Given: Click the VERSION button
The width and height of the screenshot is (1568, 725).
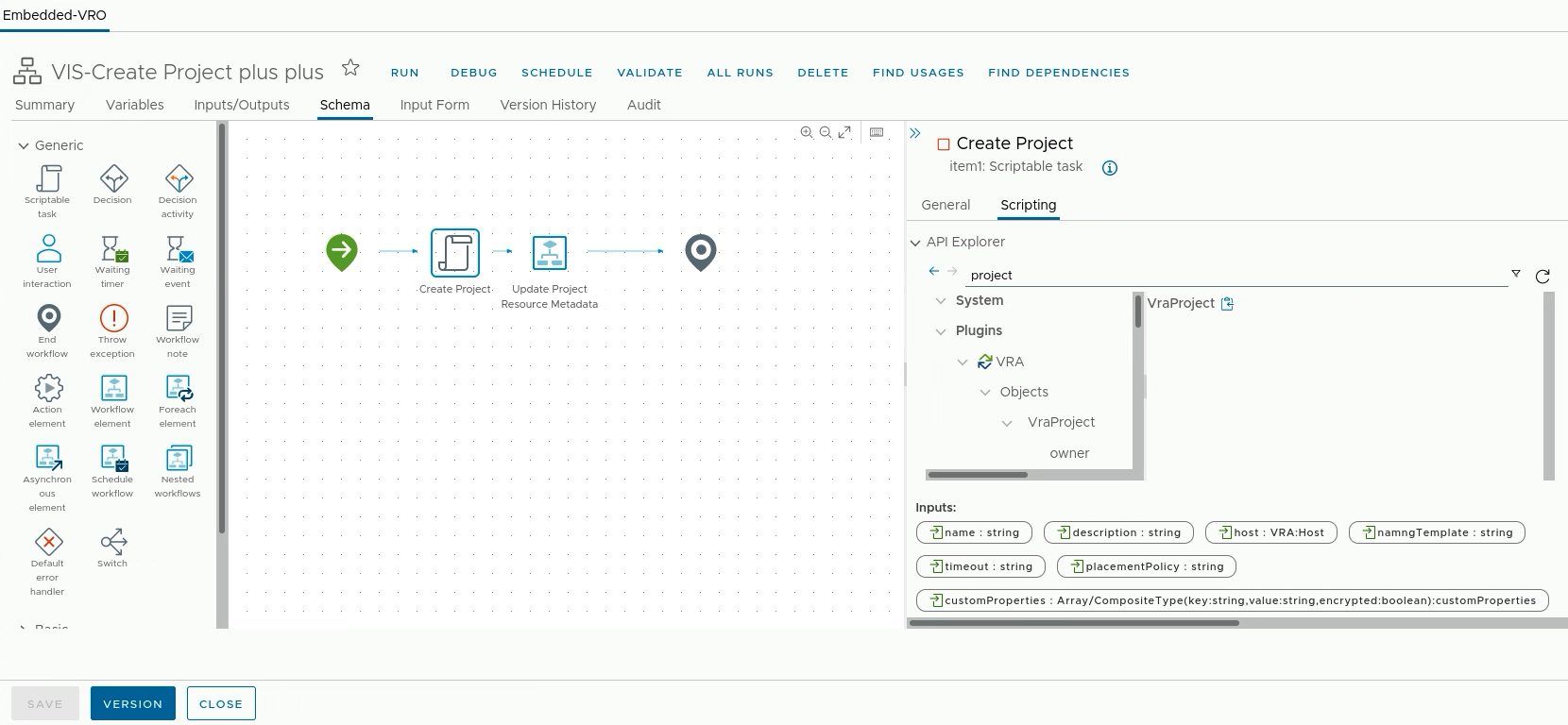Looking at the screenshot, I should tap(133, 704).
